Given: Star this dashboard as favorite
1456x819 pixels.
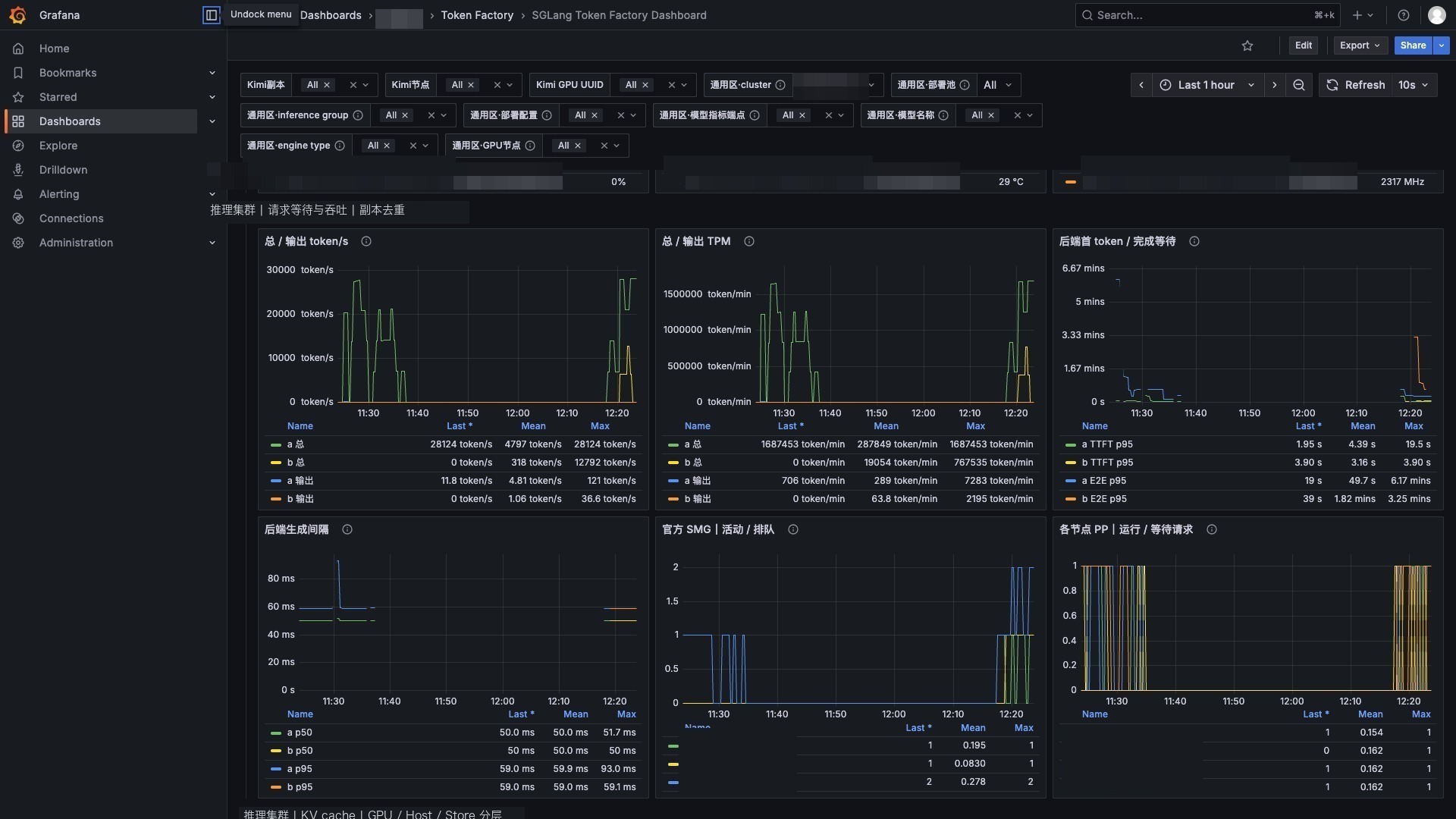Looking at the screenshot, I should click(x=1247, y=46).
